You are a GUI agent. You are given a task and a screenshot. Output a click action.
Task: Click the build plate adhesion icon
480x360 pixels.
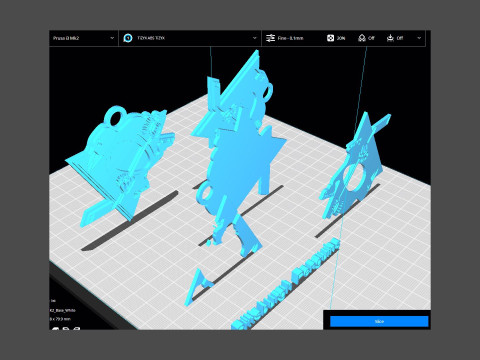pyautogui.click(x=390, y=38)
